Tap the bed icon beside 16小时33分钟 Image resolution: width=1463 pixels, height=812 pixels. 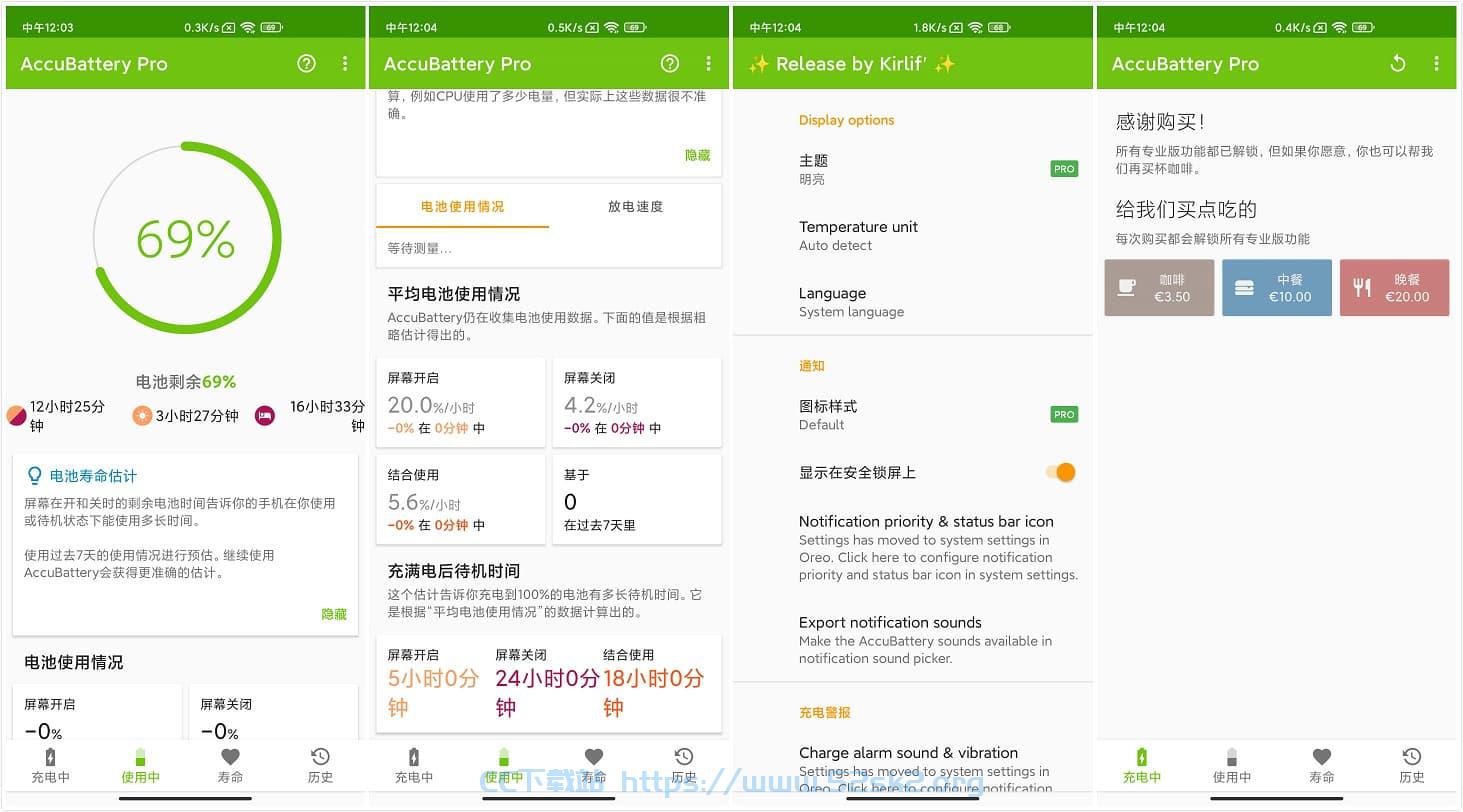(x=264, y=416)
